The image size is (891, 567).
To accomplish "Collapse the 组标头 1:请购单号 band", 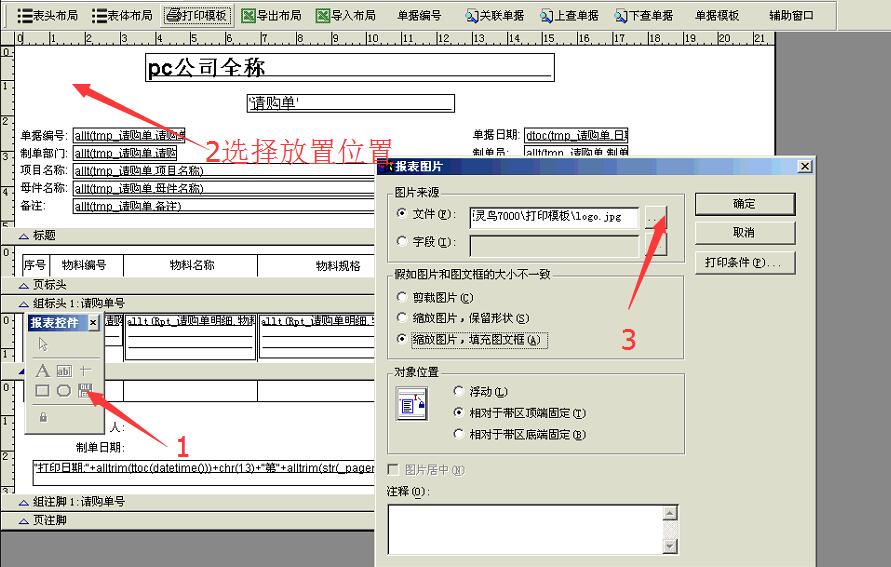I will pos(25,303).
